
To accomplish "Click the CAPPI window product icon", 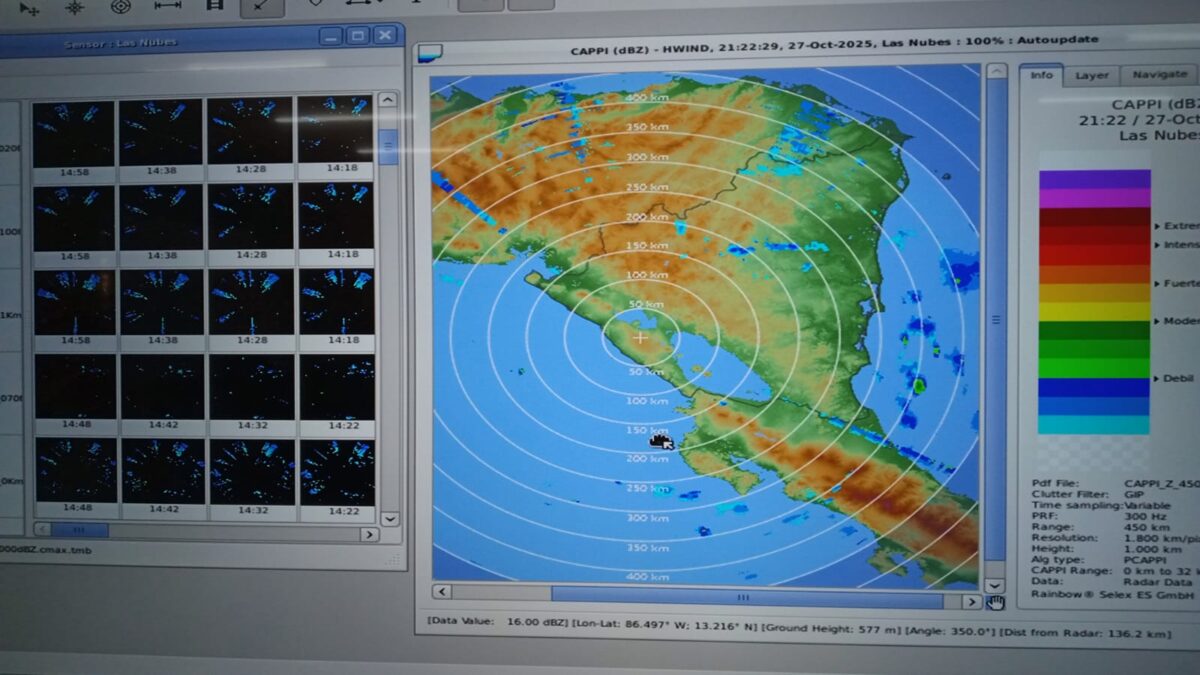I will (x=431, y=53).
